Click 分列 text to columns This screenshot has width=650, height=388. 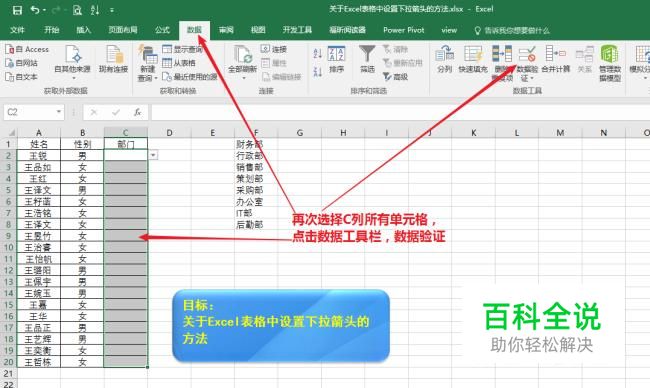pos(444,59)
